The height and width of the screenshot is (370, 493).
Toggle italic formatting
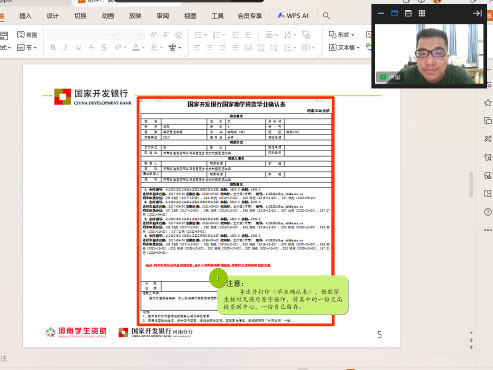point(65,48)
